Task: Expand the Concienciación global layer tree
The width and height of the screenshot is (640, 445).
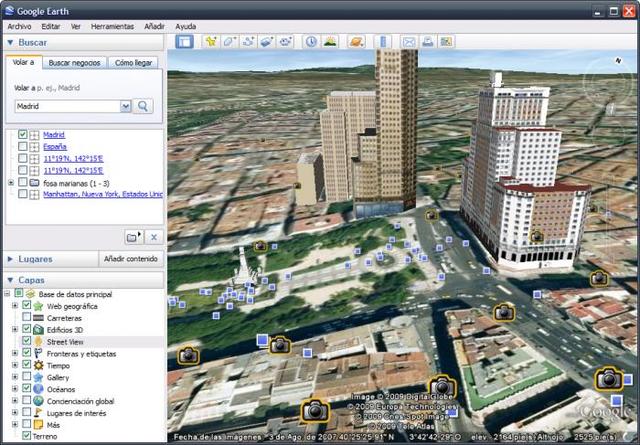Action: [x=15, y=400]
